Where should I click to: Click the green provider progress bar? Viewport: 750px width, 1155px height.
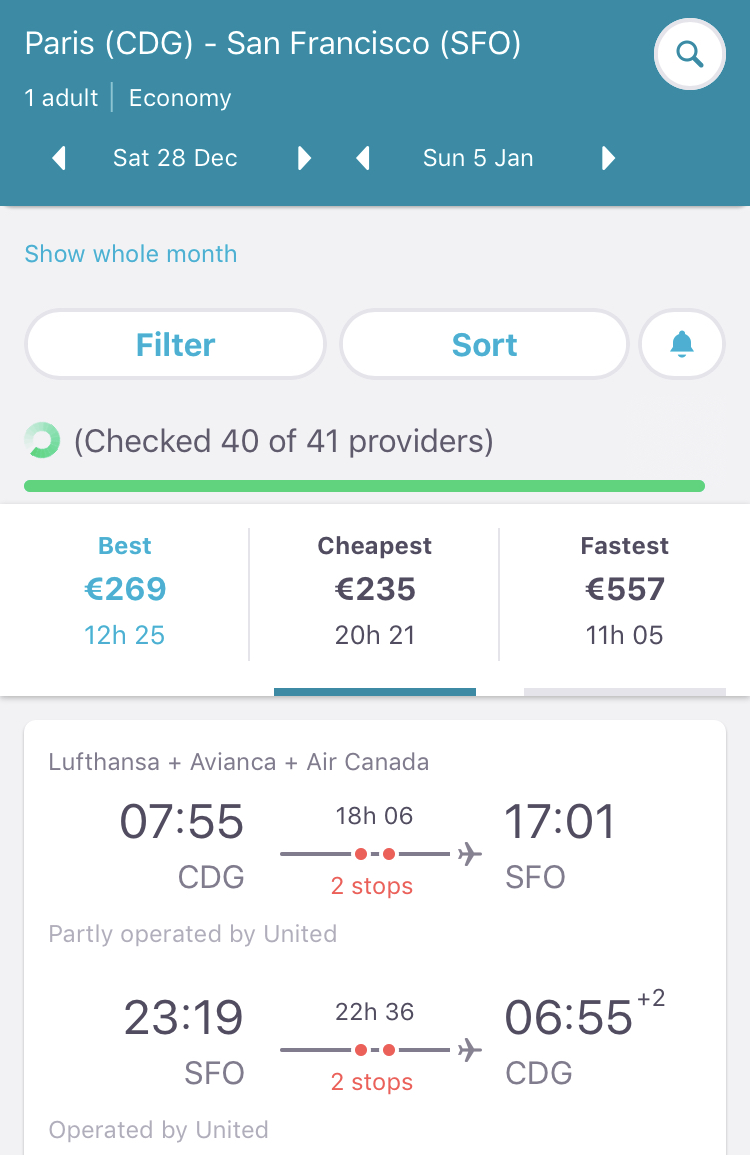(x=364, y=486)
